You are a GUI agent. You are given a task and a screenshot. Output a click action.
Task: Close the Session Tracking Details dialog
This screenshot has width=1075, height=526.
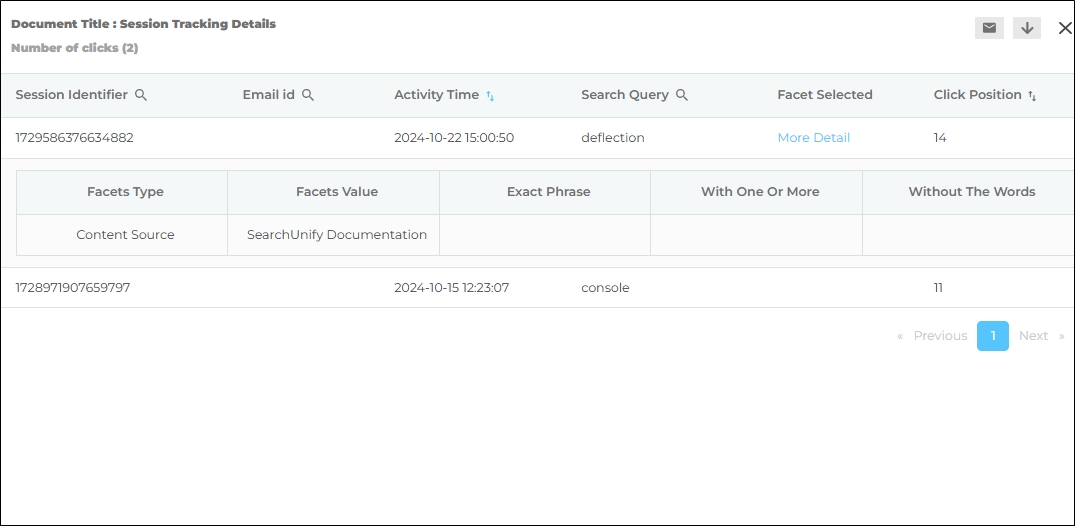[1064, 28]
